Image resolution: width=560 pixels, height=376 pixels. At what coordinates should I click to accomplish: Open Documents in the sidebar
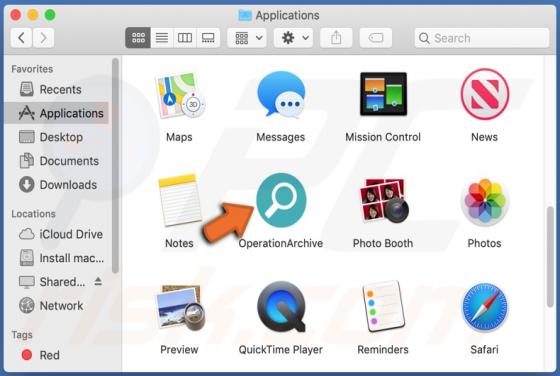click(56, 161)
